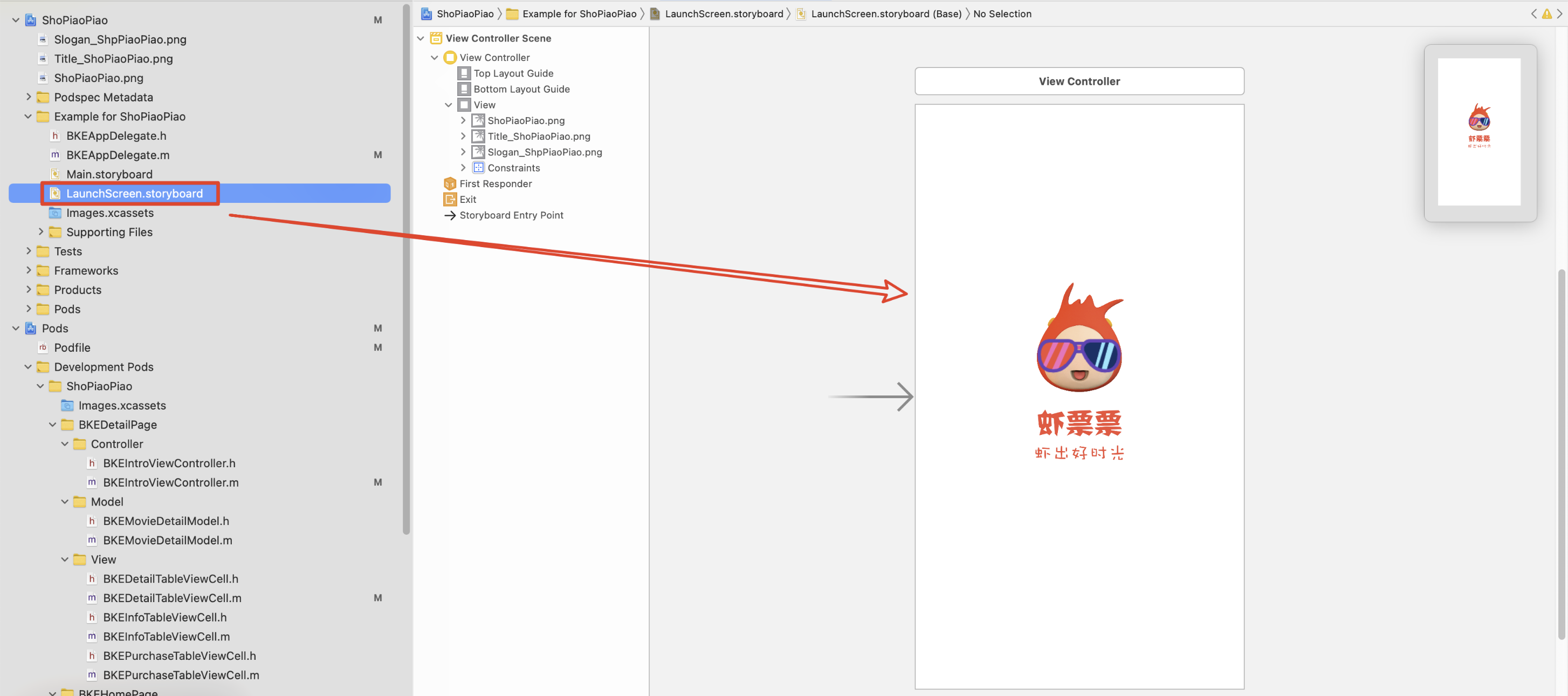Select Slogan_ShpPiaoPiao.png image view in outline

[x=545, y=152]
